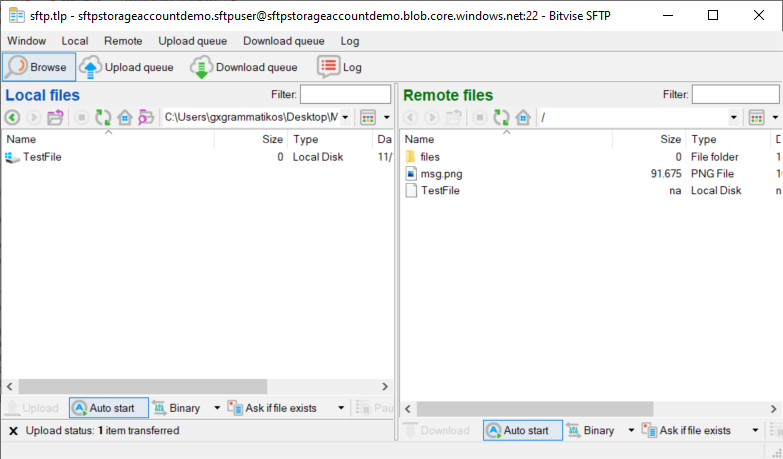The height and width of the screenshot is (459, 783).
Task: Expand the local path history dropdown
Action: coord(345,118)
